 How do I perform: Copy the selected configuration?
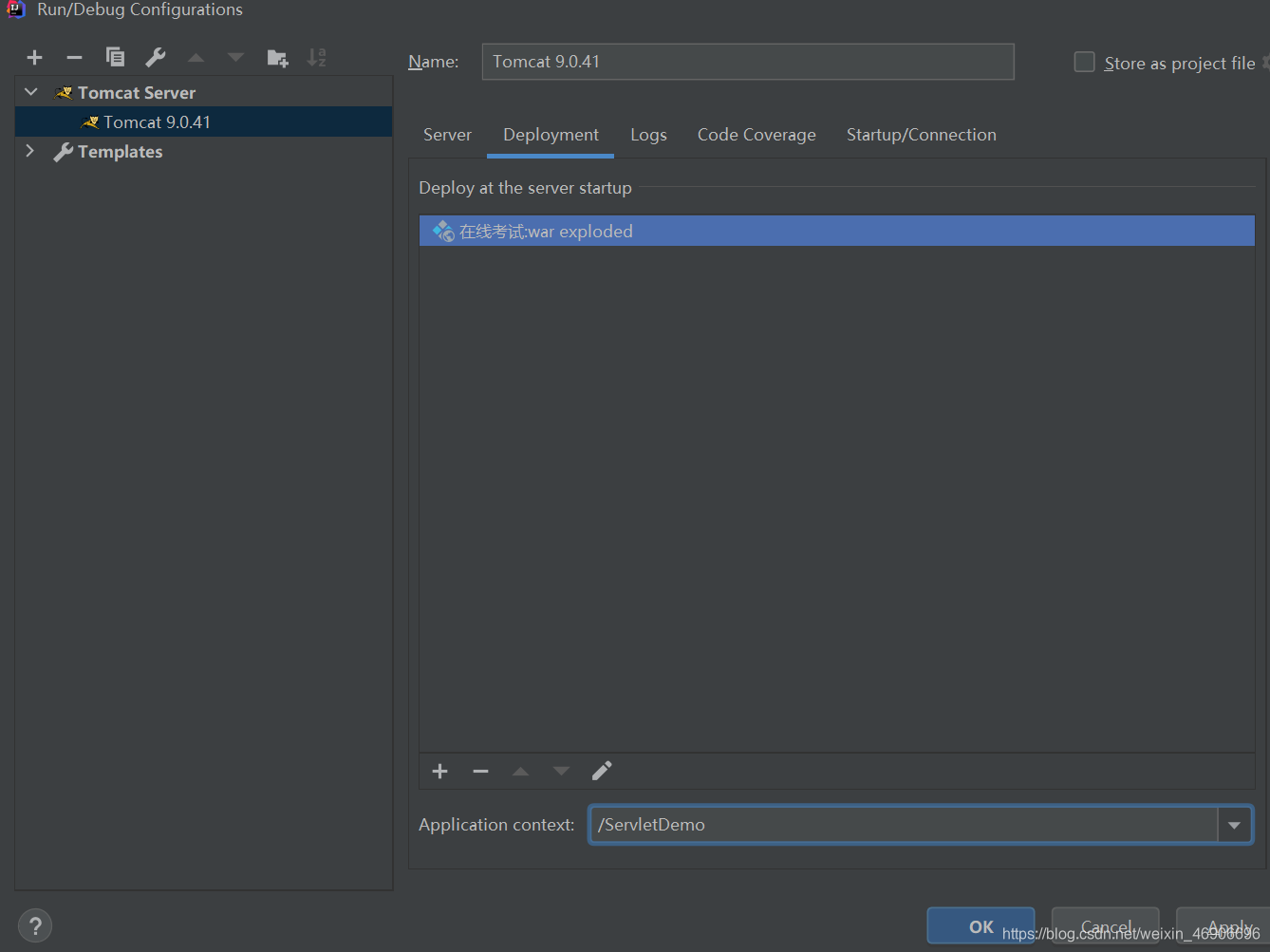coord(115,58)
